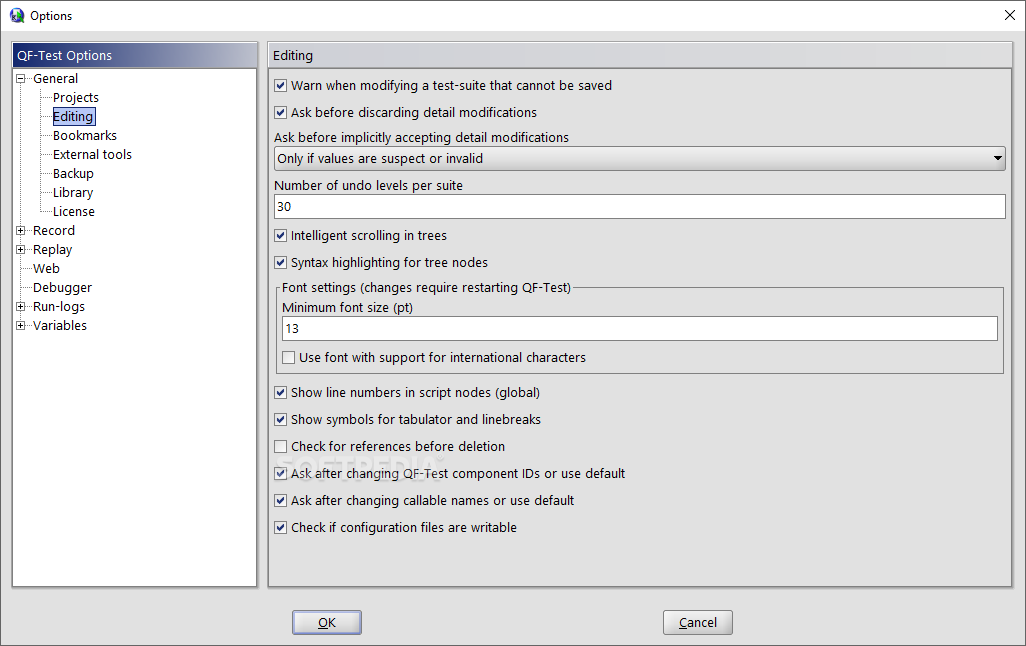Viewport: 1026px width, 646px height.
Task: Click the QF-Test app icon in title bar
Action: [x=17, y=15]
